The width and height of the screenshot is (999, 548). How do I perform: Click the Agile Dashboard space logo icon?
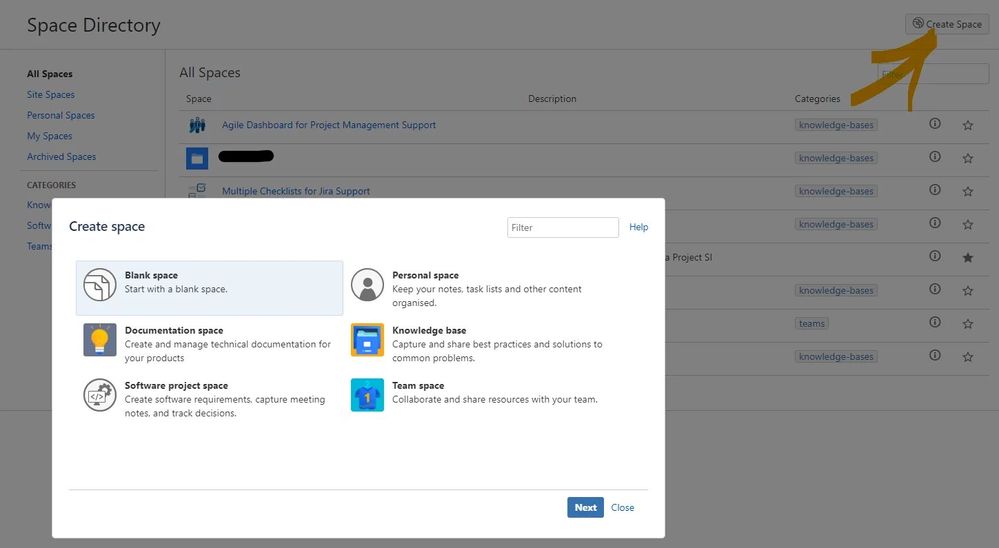click(197, 126)
